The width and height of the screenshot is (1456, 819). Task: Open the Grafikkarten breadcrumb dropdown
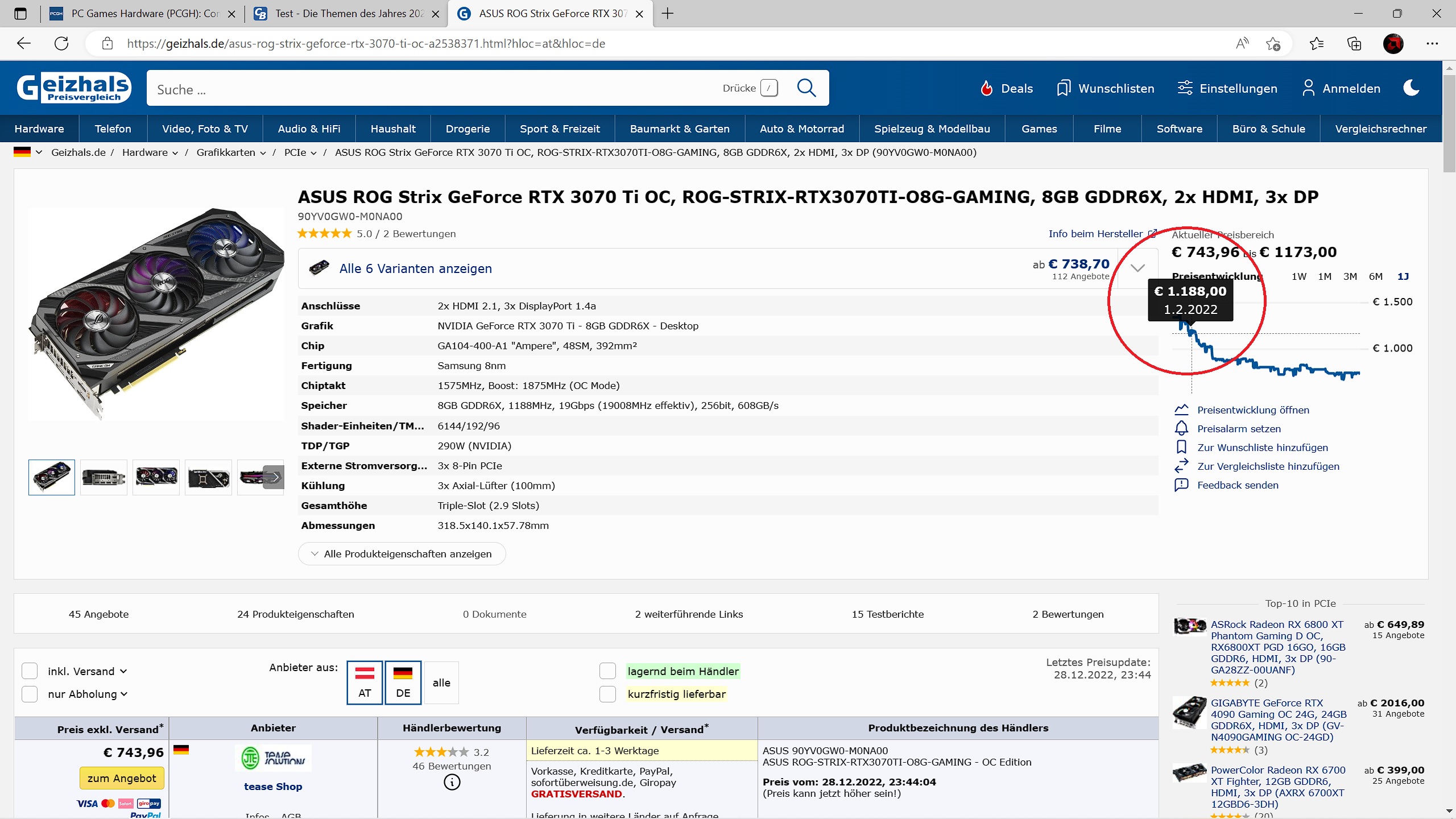263,153
